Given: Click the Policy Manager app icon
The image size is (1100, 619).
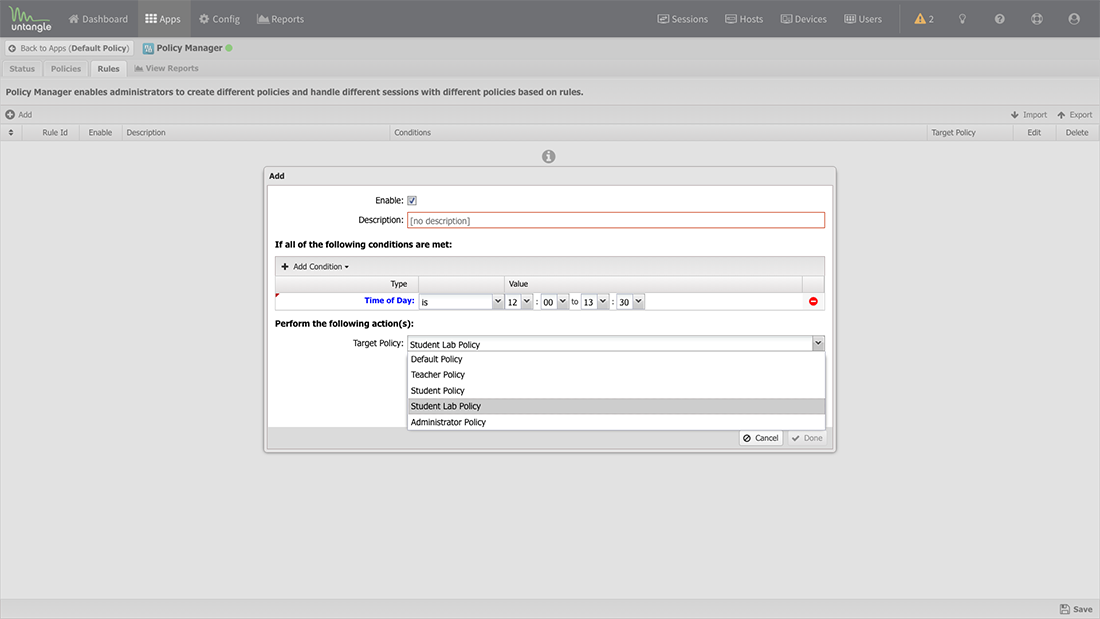Looking at the screenshot, I should click(148, 48).
